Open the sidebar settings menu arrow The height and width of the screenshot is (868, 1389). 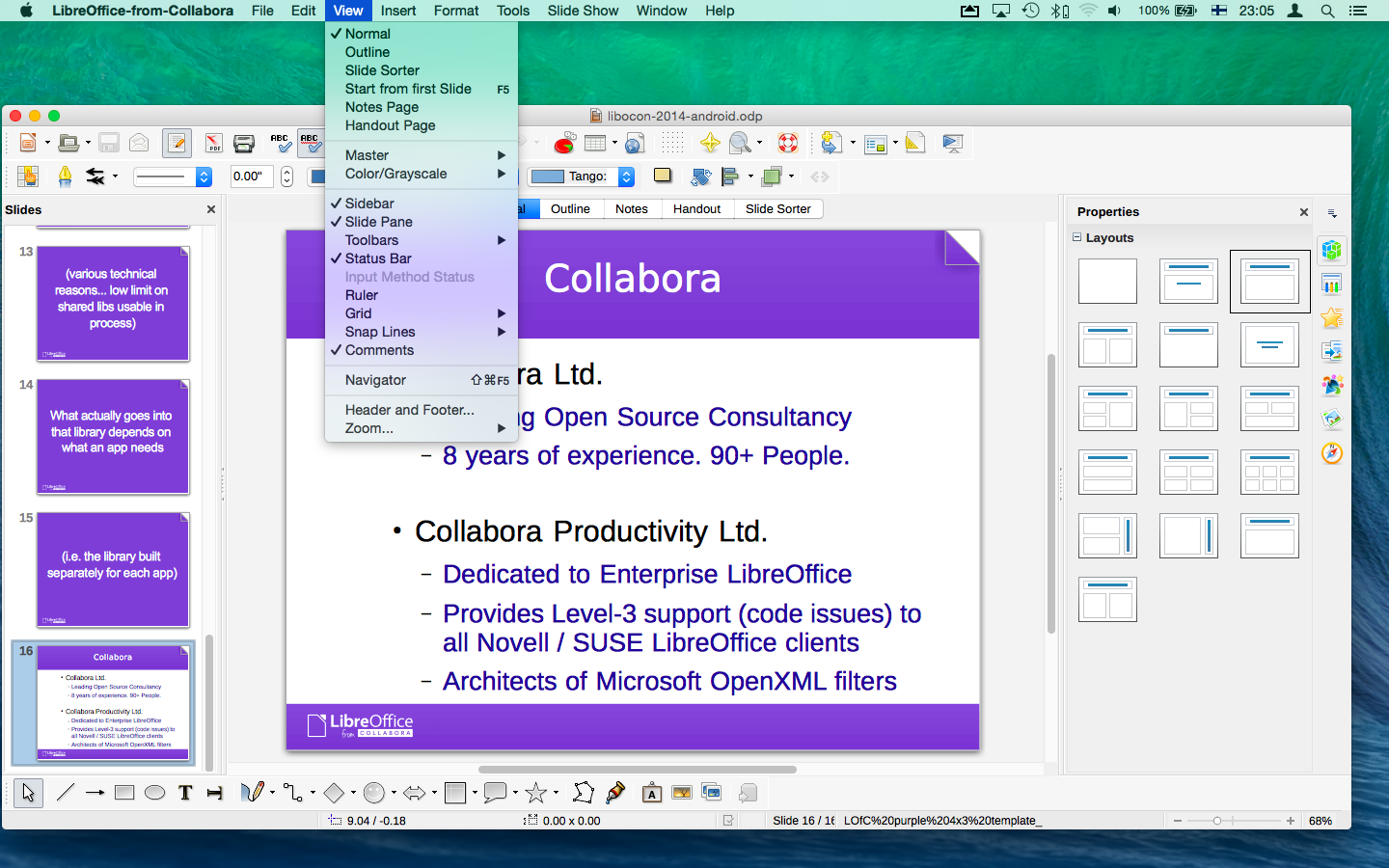click(x=1332, y=213)
